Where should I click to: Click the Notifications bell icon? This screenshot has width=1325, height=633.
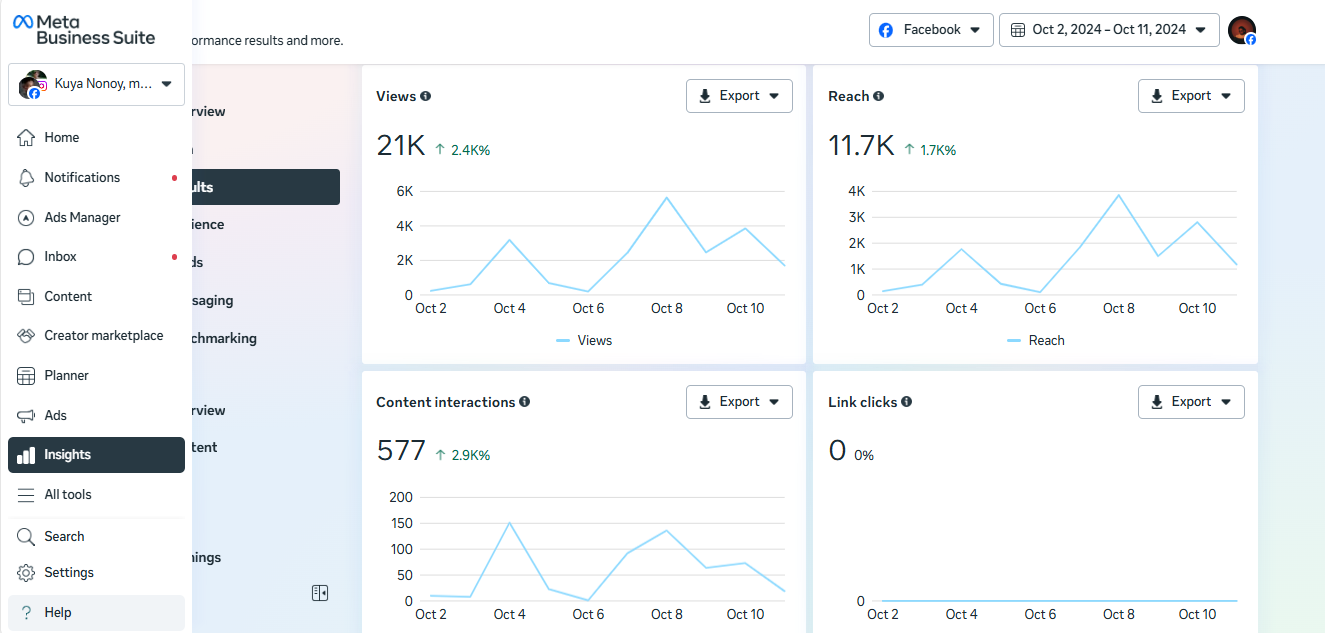click(x=26, y=177)
